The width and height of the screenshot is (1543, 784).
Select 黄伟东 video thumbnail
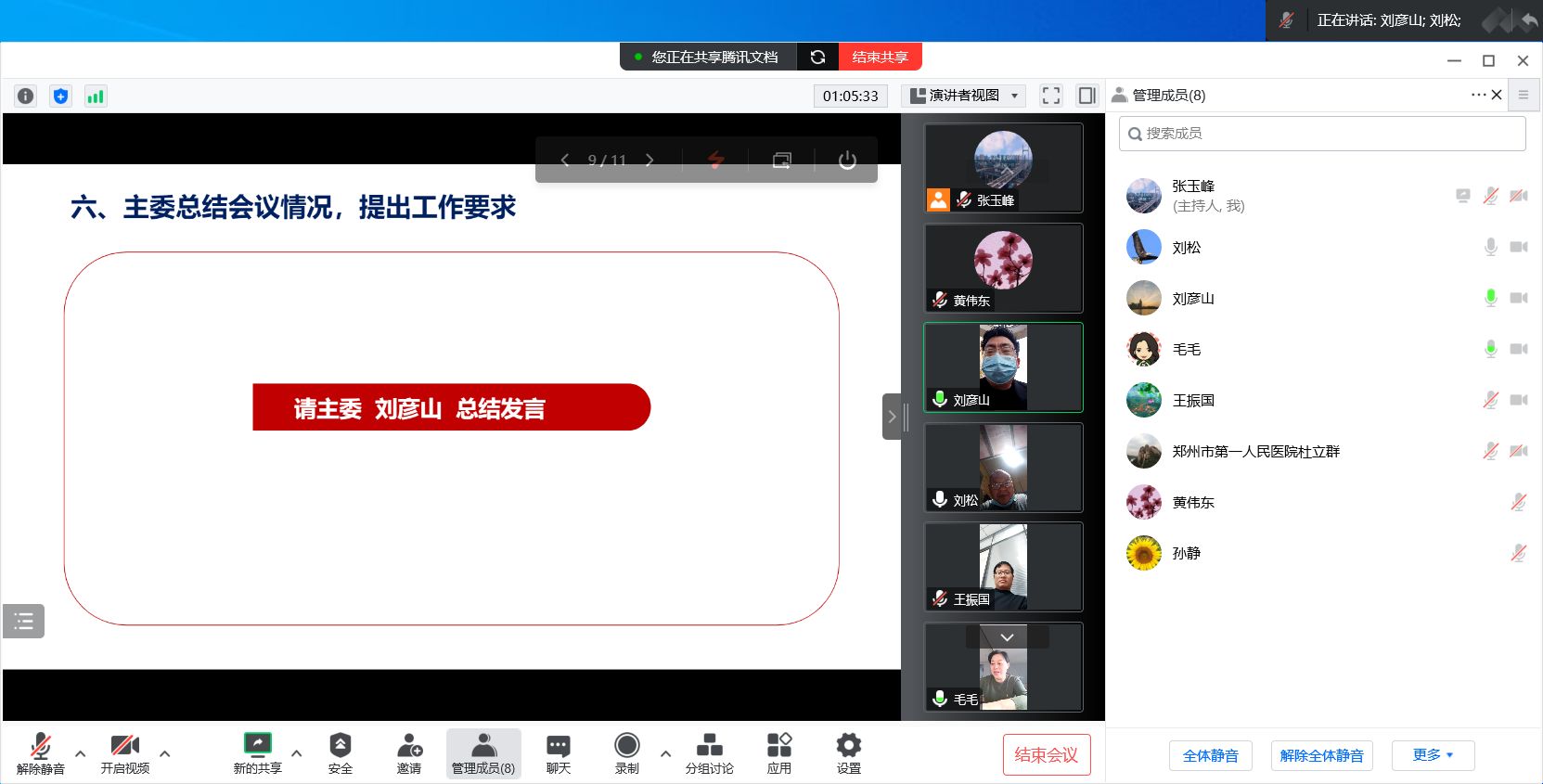pos(1003,268)
